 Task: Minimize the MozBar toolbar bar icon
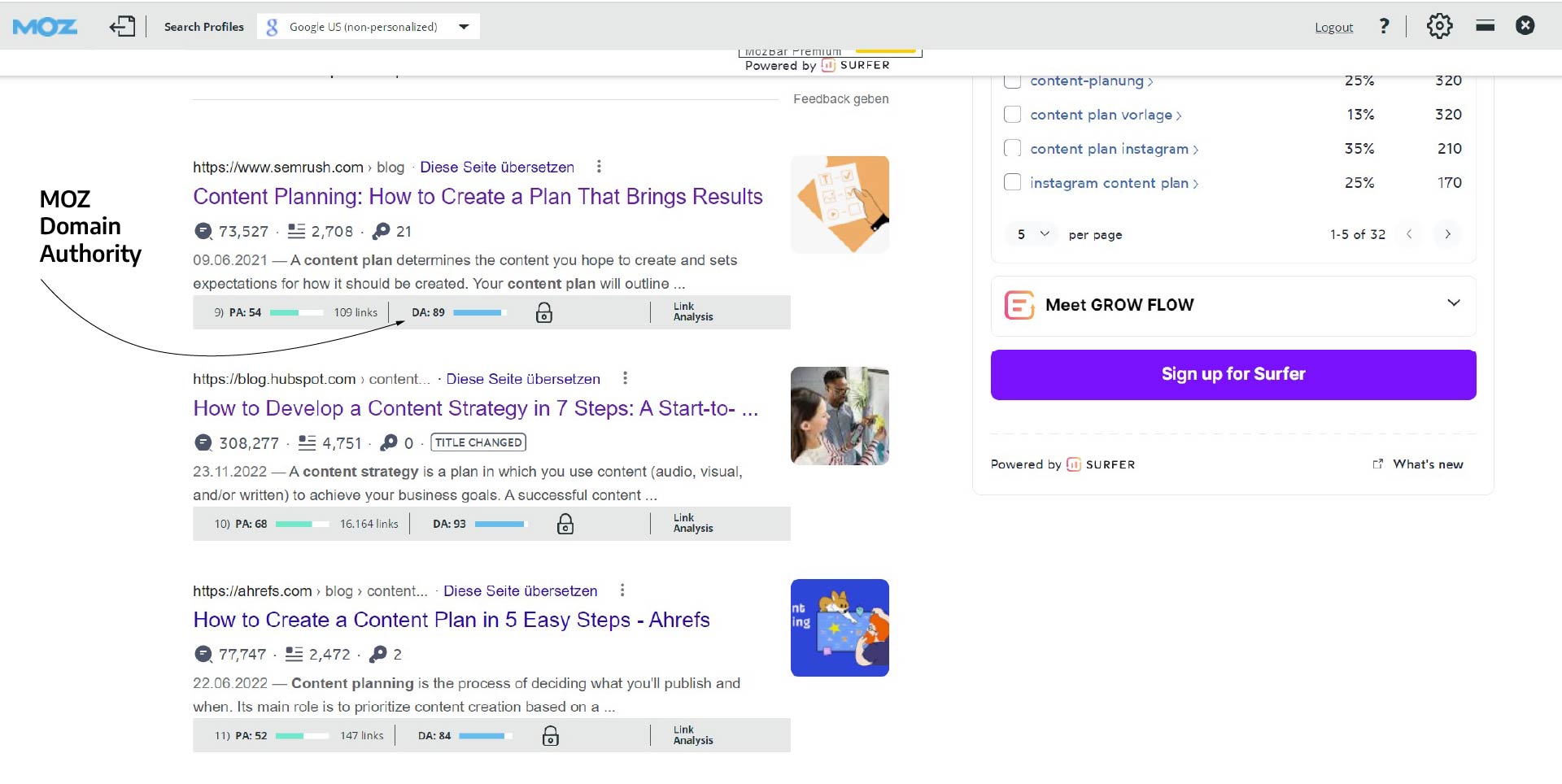click(1485, 26)
